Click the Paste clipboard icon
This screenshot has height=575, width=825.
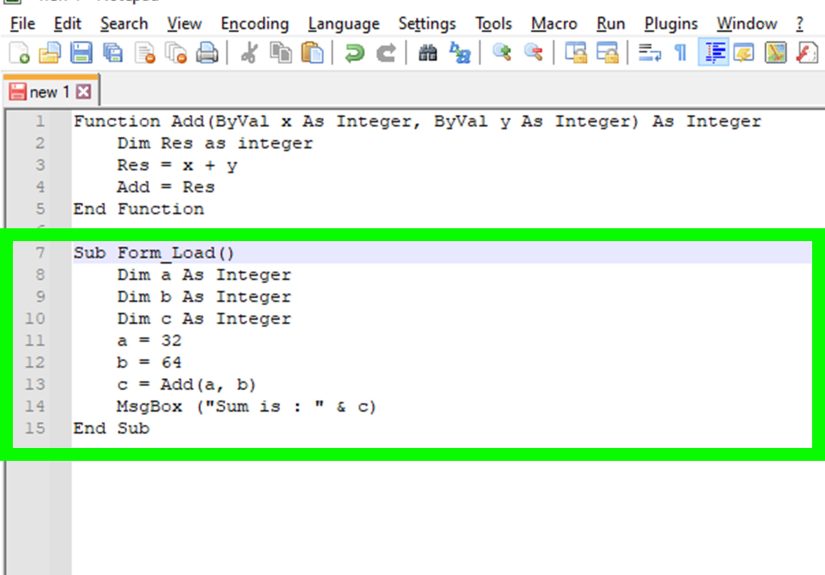312,53
